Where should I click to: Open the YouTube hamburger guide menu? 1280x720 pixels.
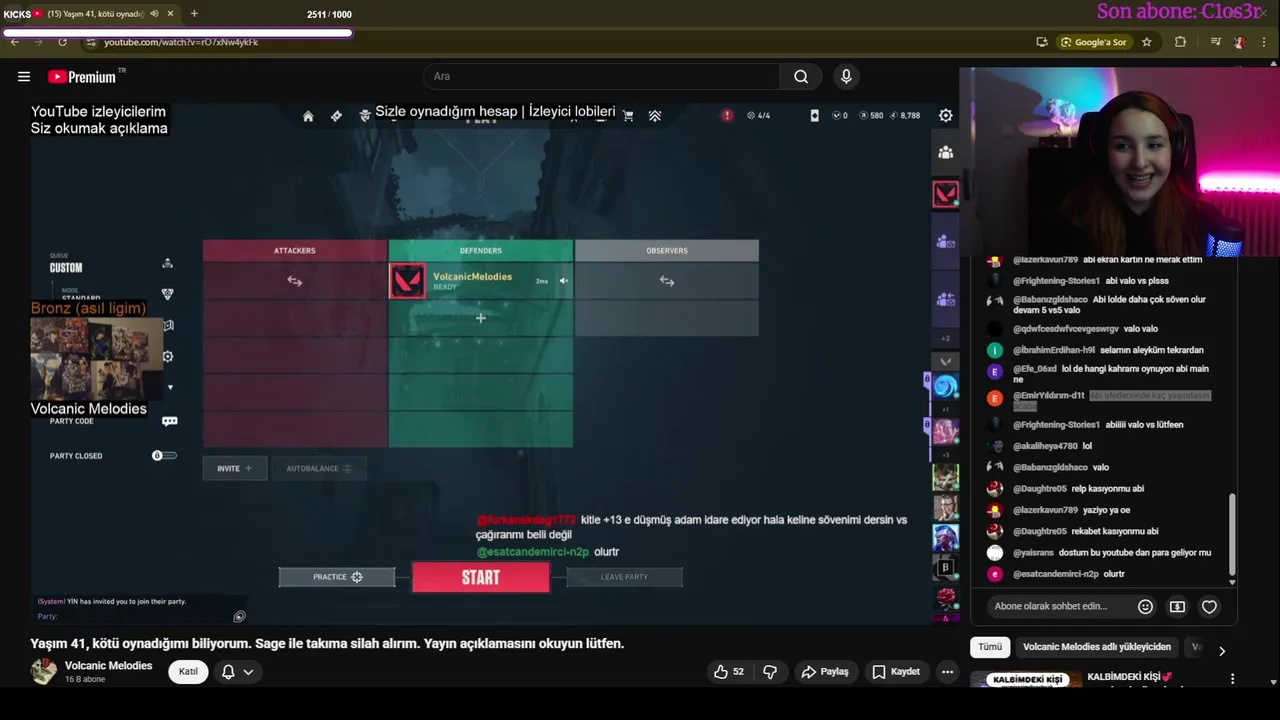(24, 77)
